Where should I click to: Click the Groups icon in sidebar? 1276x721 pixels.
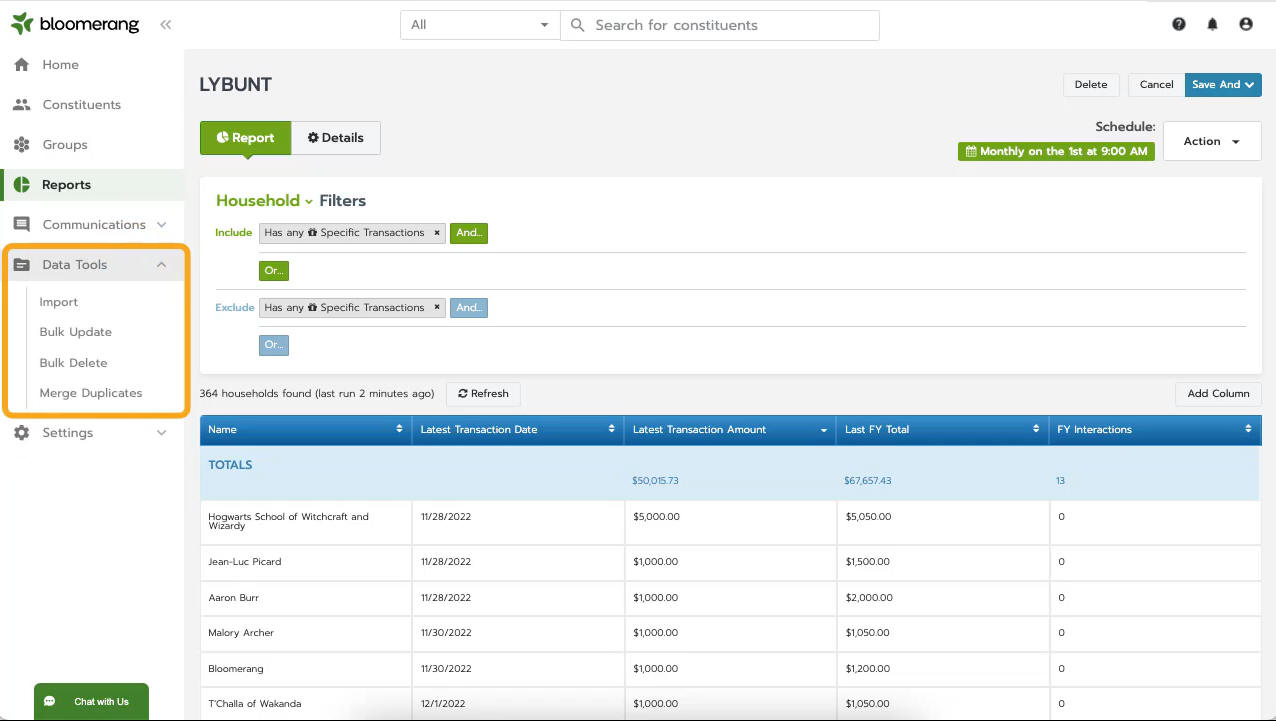[x=21, y=145]
